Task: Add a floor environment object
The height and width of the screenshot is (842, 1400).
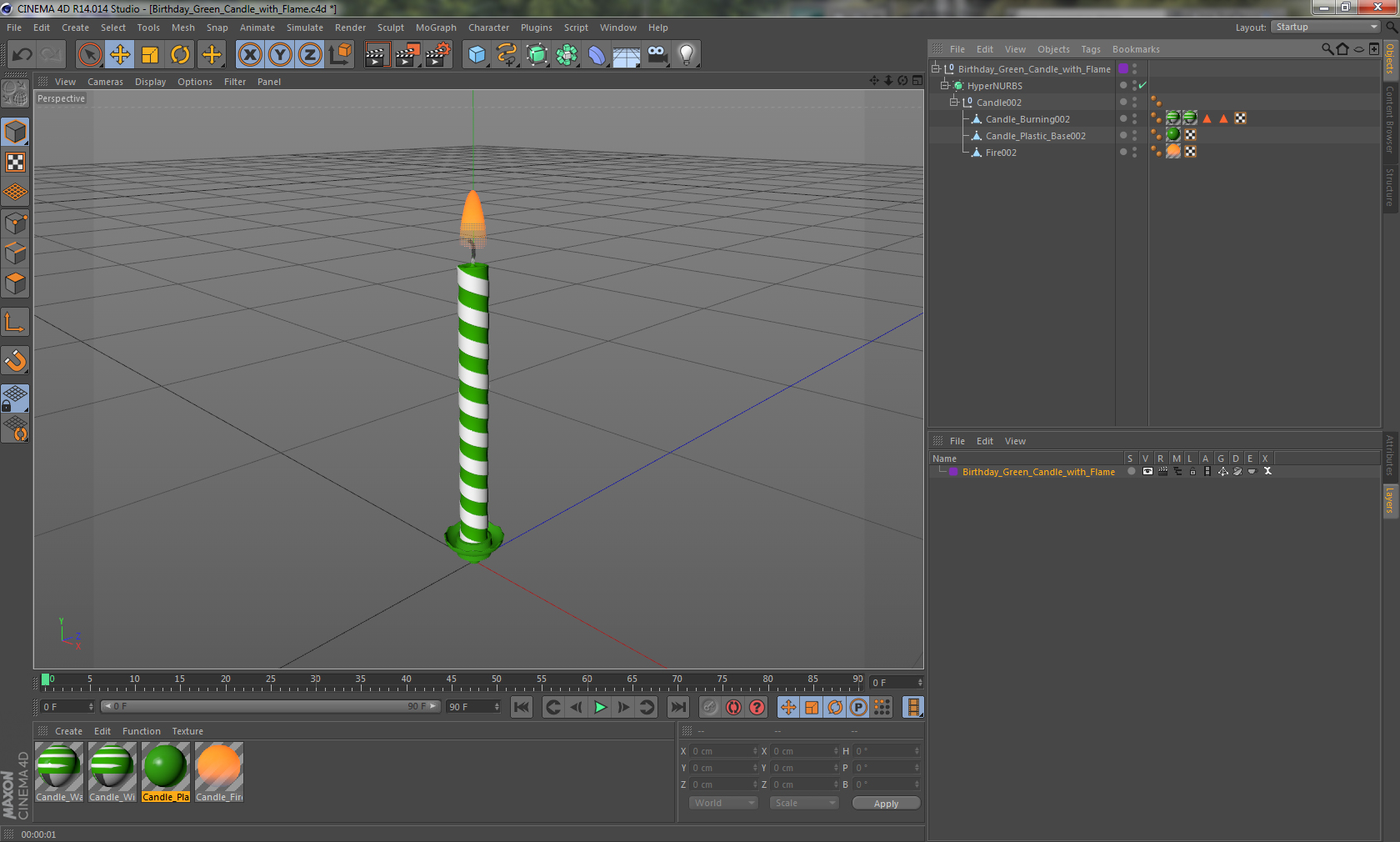Action: 627,55
